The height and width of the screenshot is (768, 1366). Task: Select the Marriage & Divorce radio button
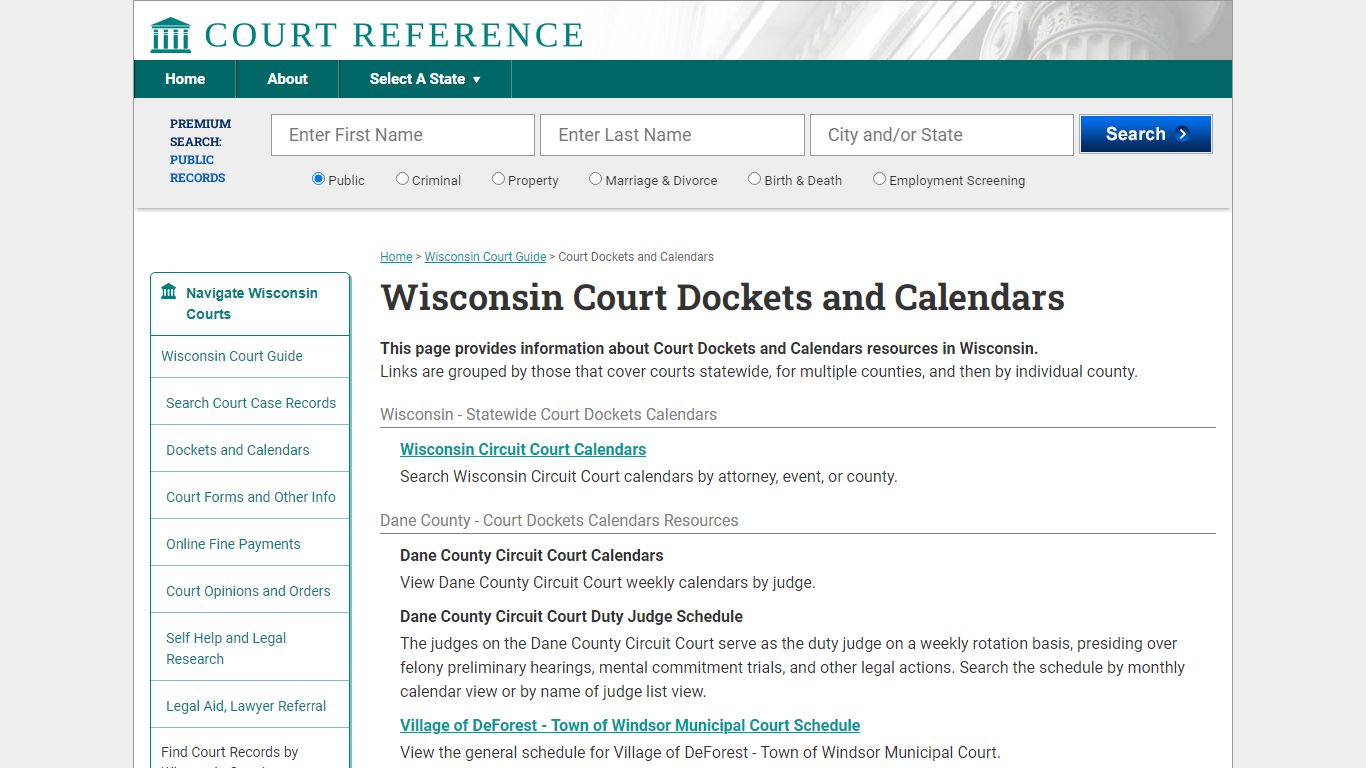coord(595,179)
